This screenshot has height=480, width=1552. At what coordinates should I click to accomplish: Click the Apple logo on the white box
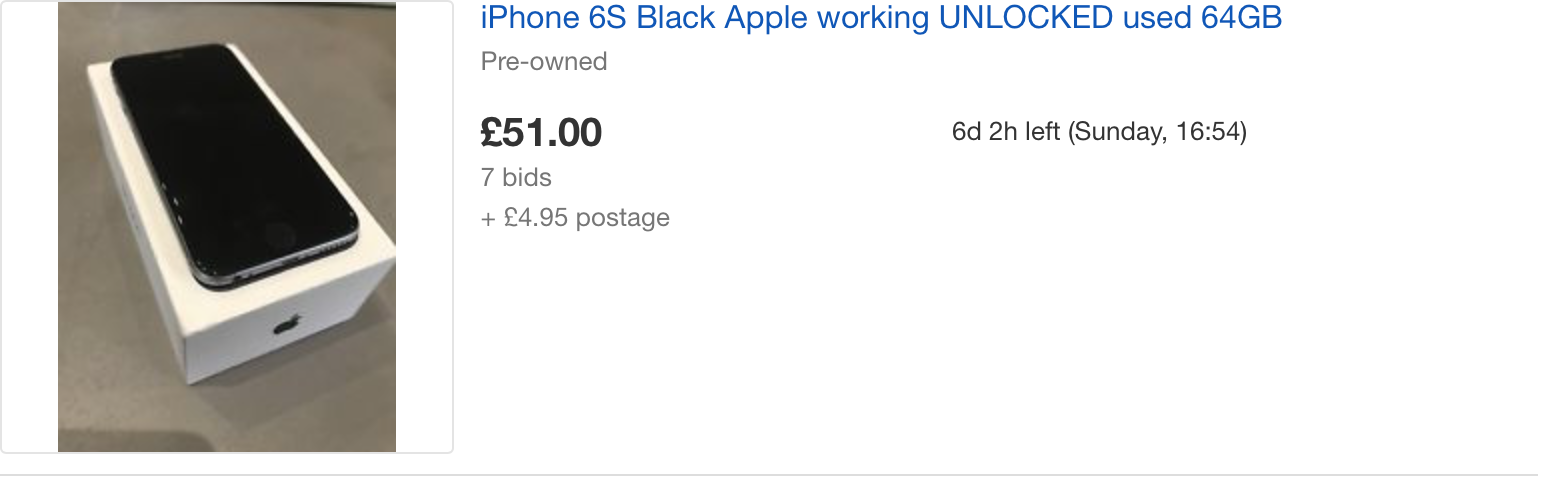(x=288, y=327)
